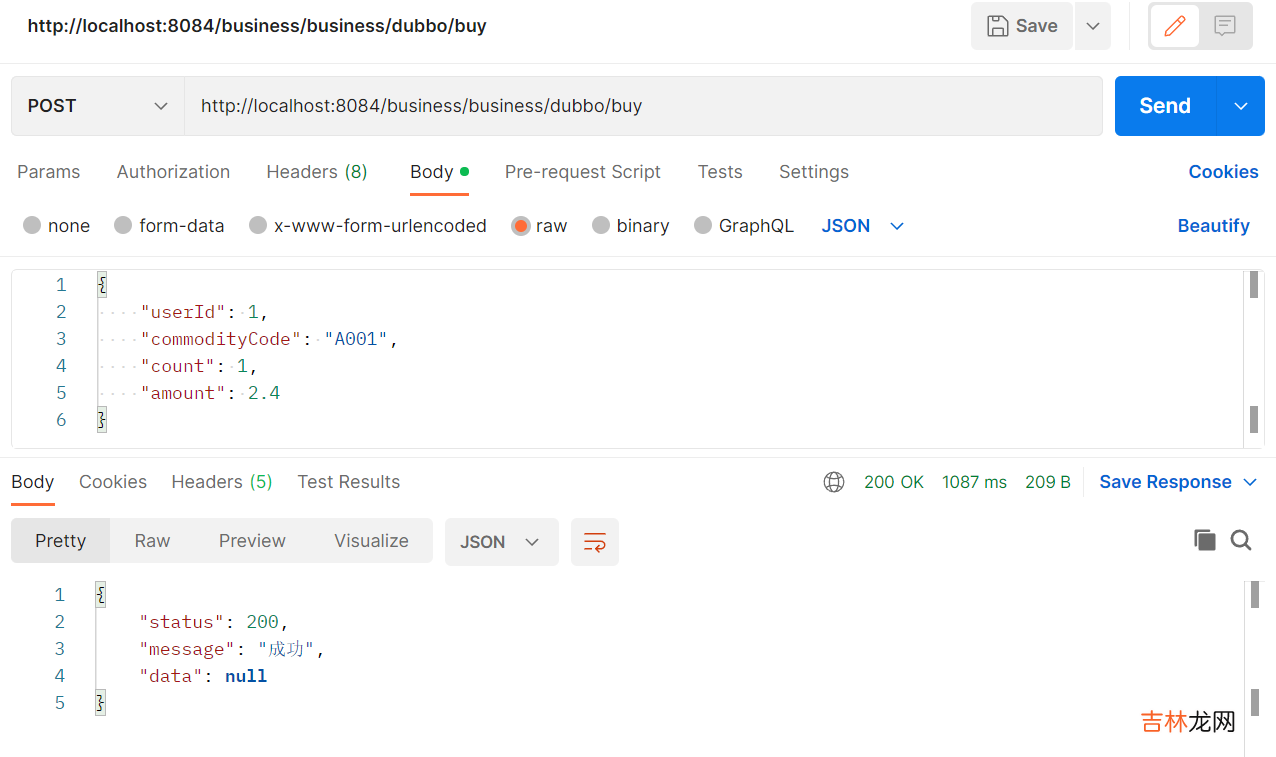The width and height of the screenshot is (1276, 757).
Task: Copy response using the copy icon
Action: (x=1205, y=541)
